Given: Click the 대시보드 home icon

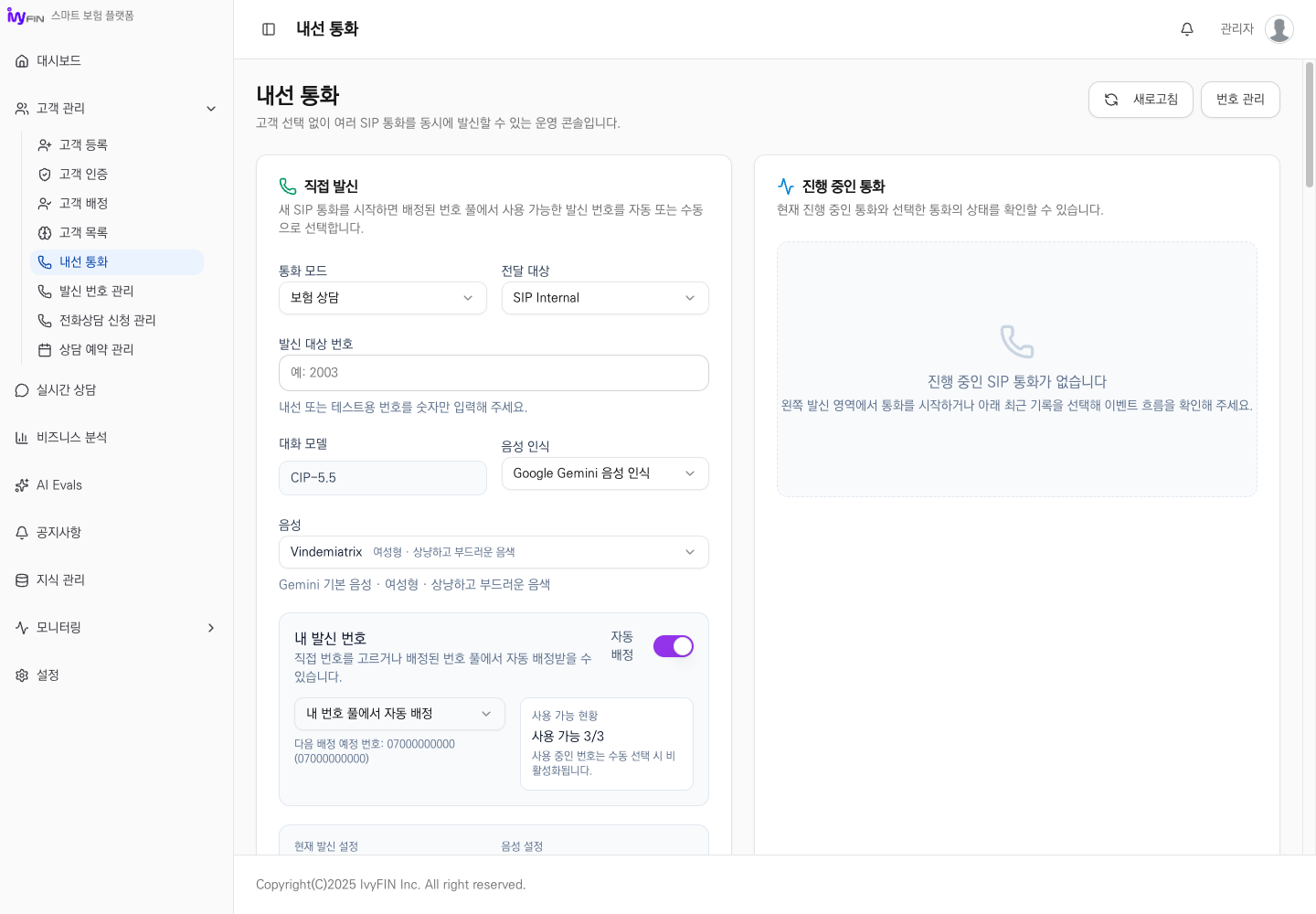Looking at the screenshot, I should pyautogui.click(x=22, y=61).
